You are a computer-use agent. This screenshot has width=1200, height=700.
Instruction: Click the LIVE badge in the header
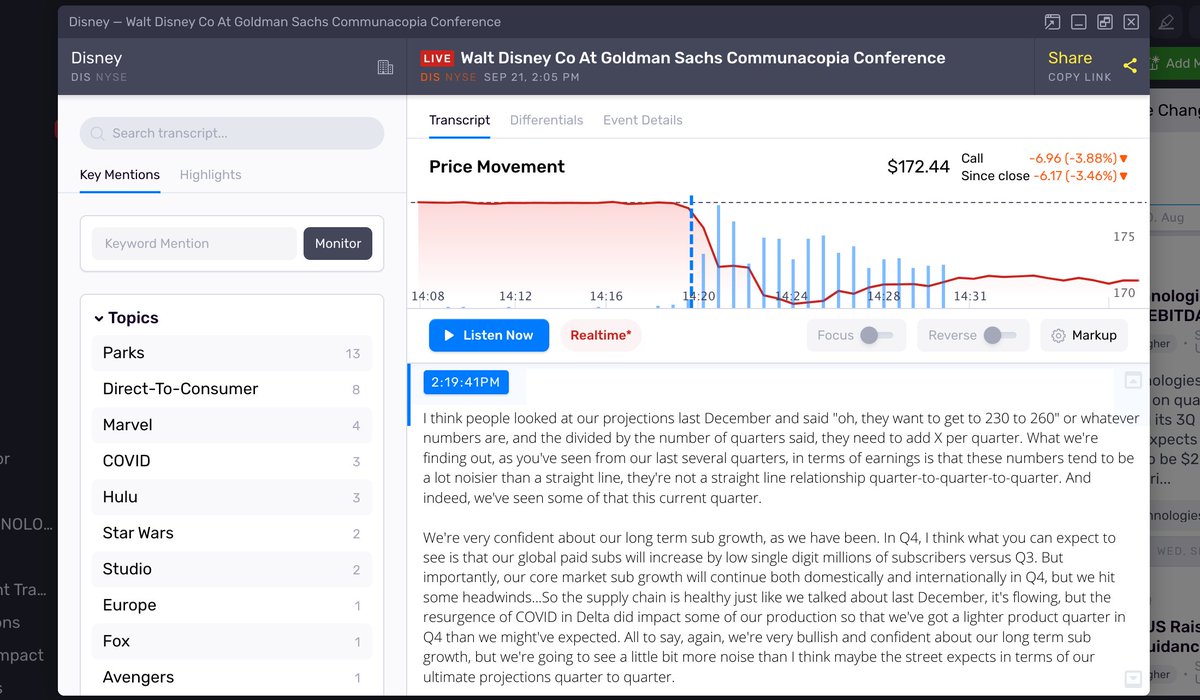437,58
